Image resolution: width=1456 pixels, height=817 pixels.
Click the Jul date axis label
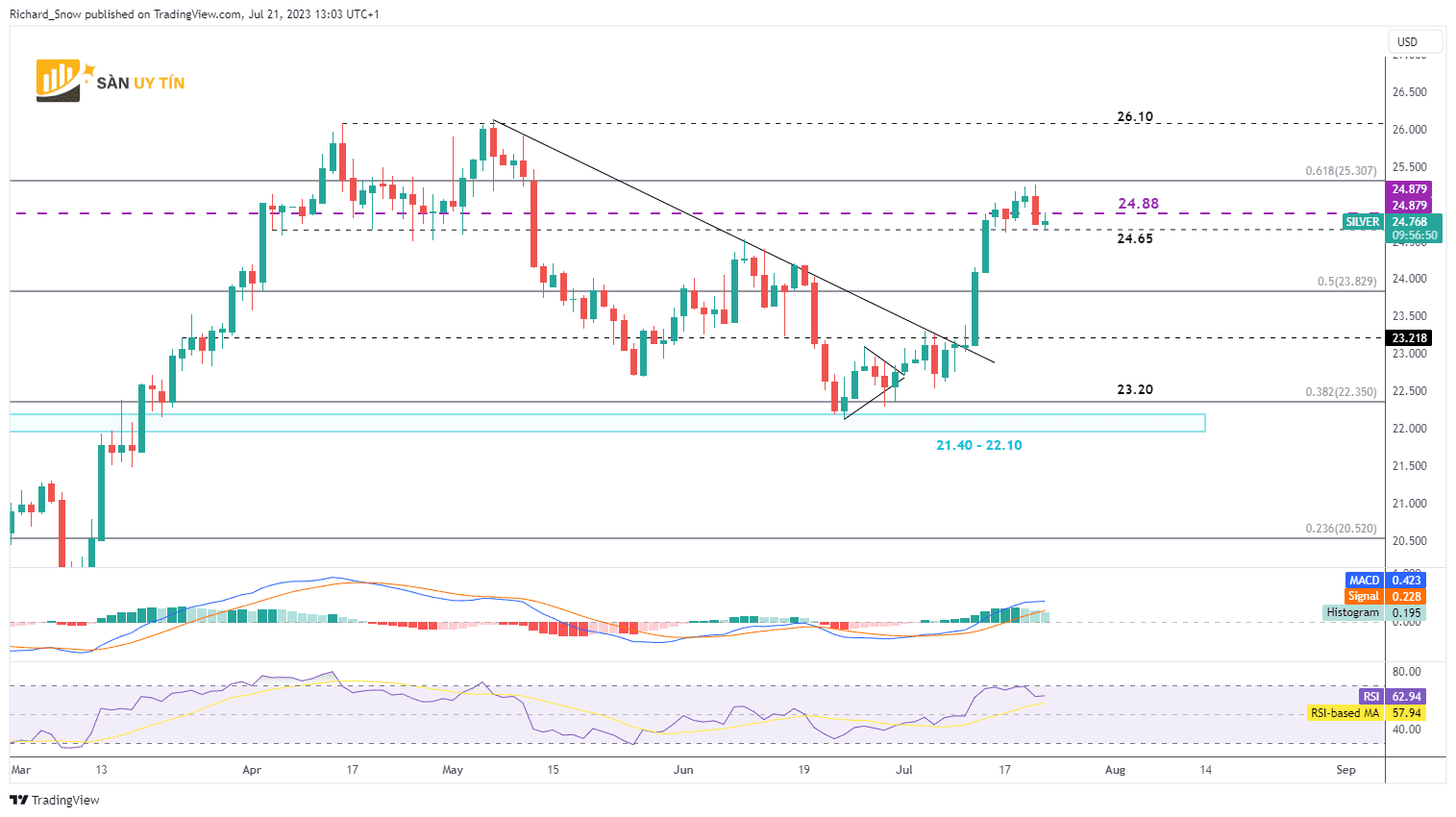903,770
